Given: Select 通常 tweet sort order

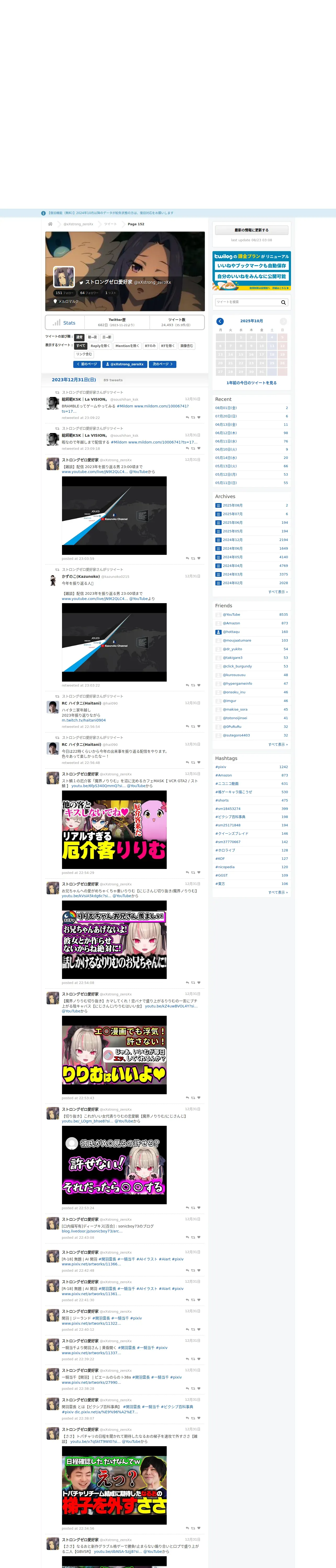Looking at the screenshot, I should pyautogui.click(x=79, y=337).
